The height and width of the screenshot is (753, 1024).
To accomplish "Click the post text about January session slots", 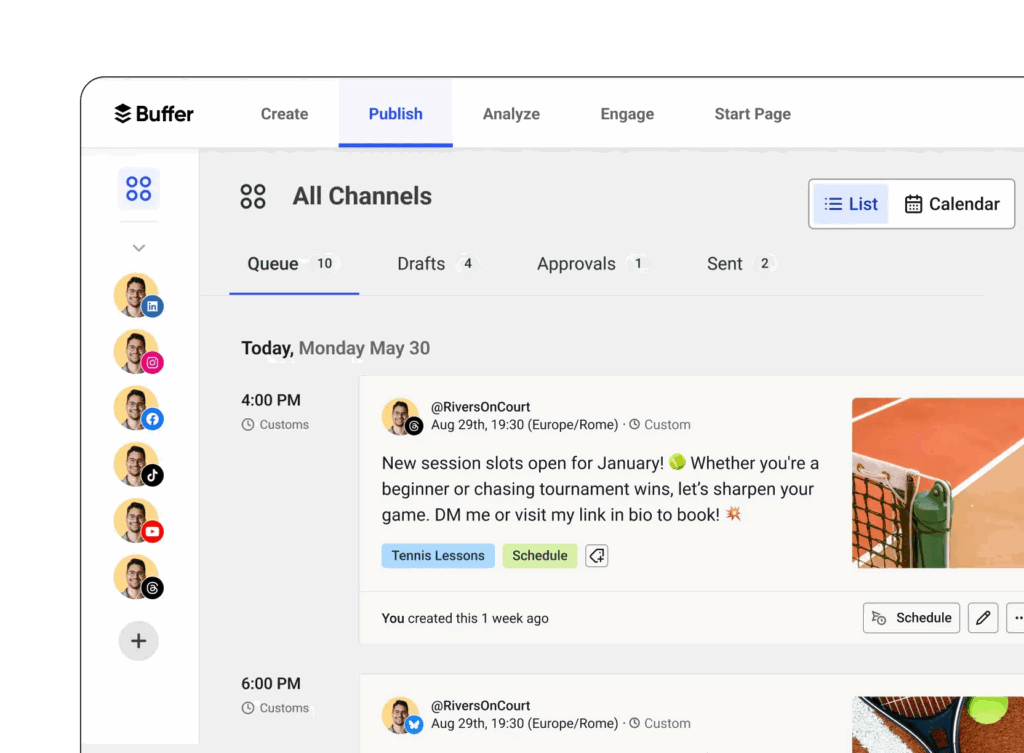I will pos(600,489).
